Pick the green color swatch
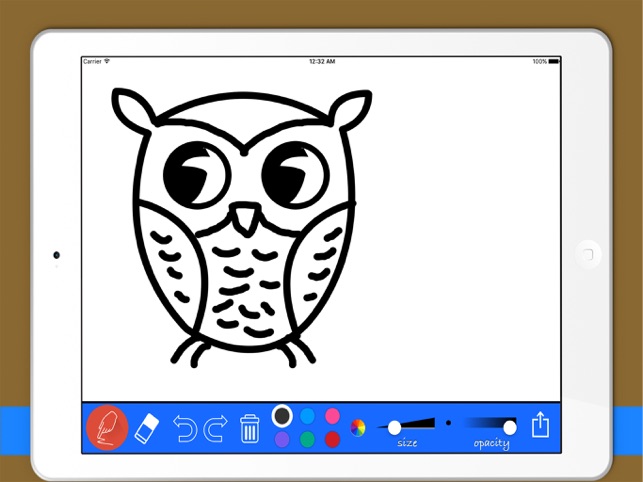The width and height of the screenshot is (643, 482). 307,439
